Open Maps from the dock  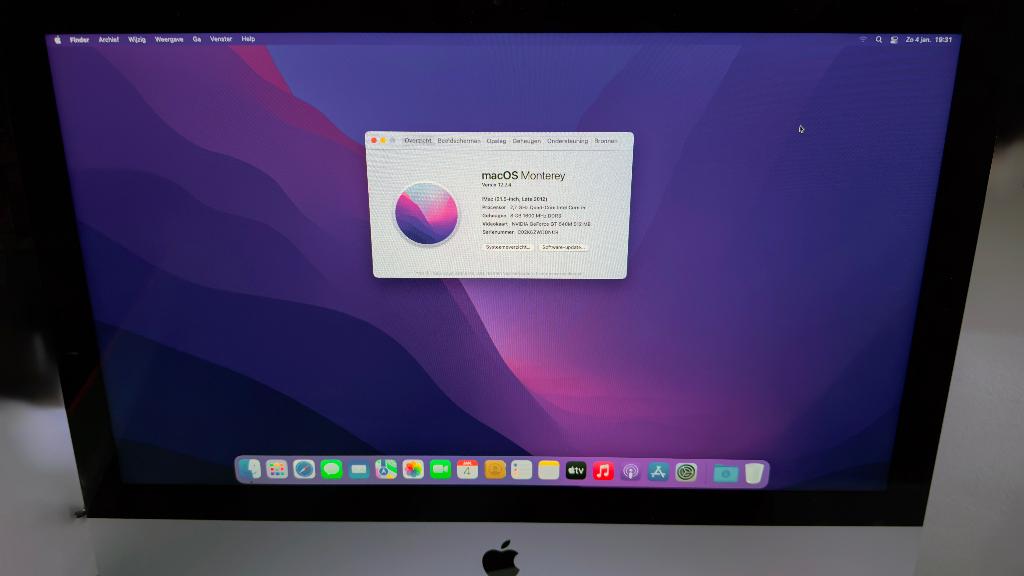click(386, 470)
